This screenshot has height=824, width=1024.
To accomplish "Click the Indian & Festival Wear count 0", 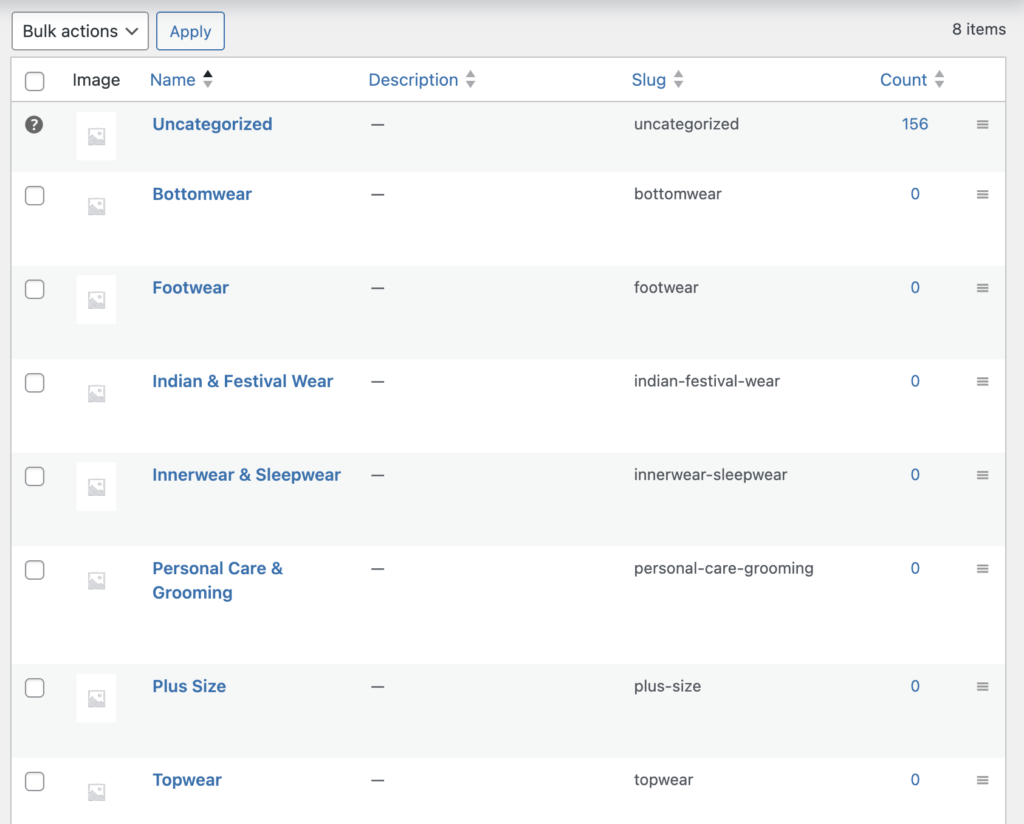I will (x=915, y=381).
